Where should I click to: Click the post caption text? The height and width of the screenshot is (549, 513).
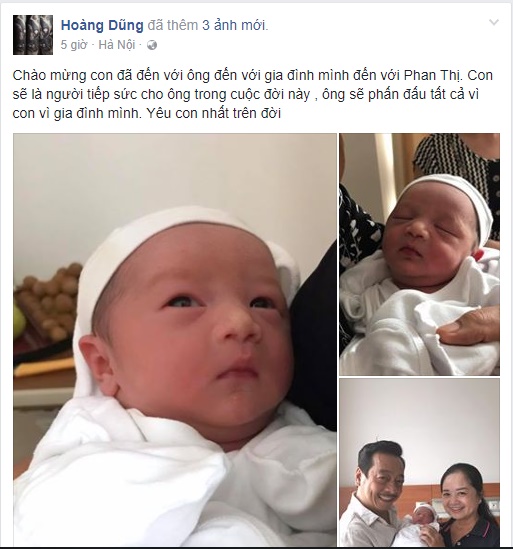click(253, 95)
